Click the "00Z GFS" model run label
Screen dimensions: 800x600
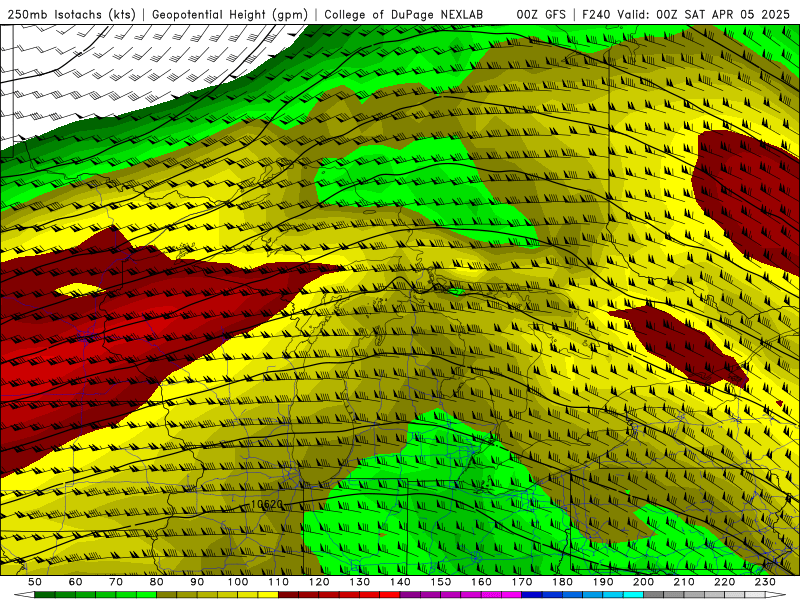541,15
